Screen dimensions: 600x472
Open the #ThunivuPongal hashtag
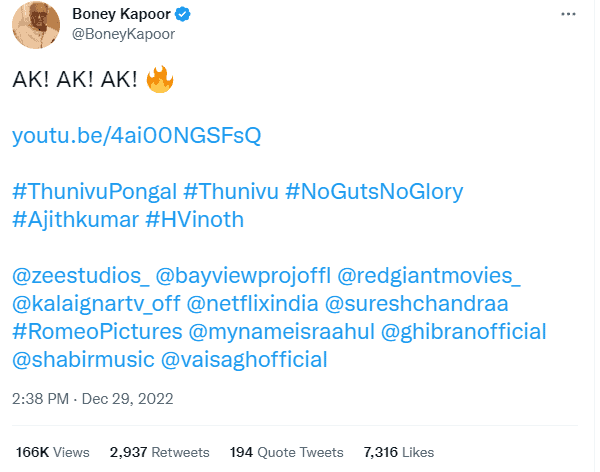coord(94,191)
